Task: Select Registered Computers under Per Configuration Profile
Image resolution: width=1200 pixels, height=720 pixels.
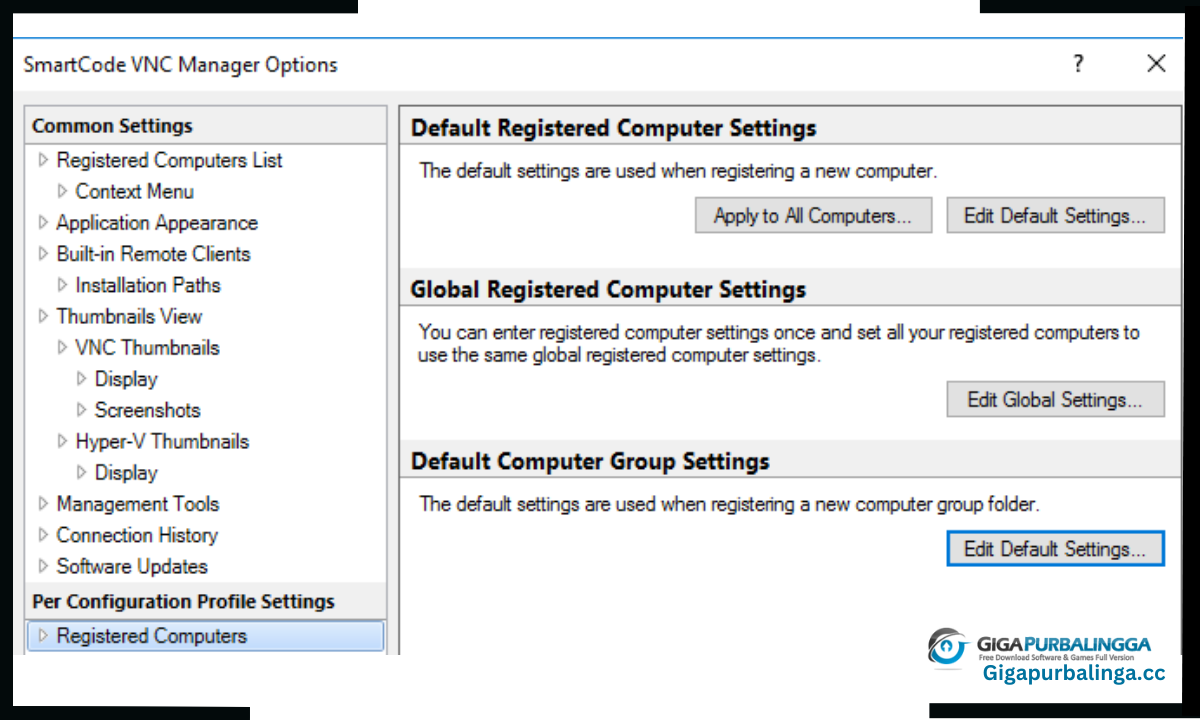Action: point(205,636)
